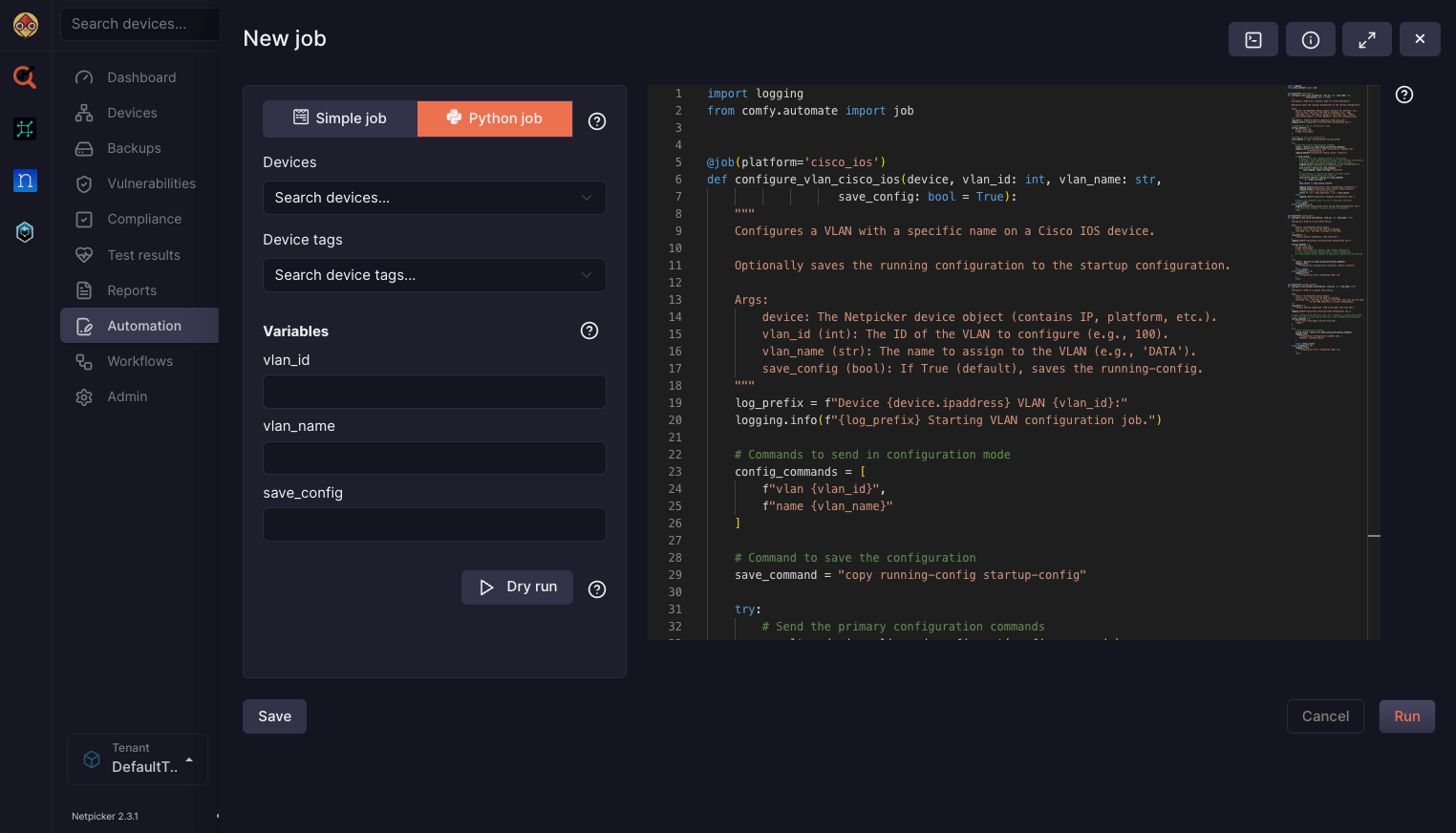Image resolution: width=1456 pixels, height=833 pixels.
Task: Click the Netpicker owl logo
Action: tap(26, 26)
